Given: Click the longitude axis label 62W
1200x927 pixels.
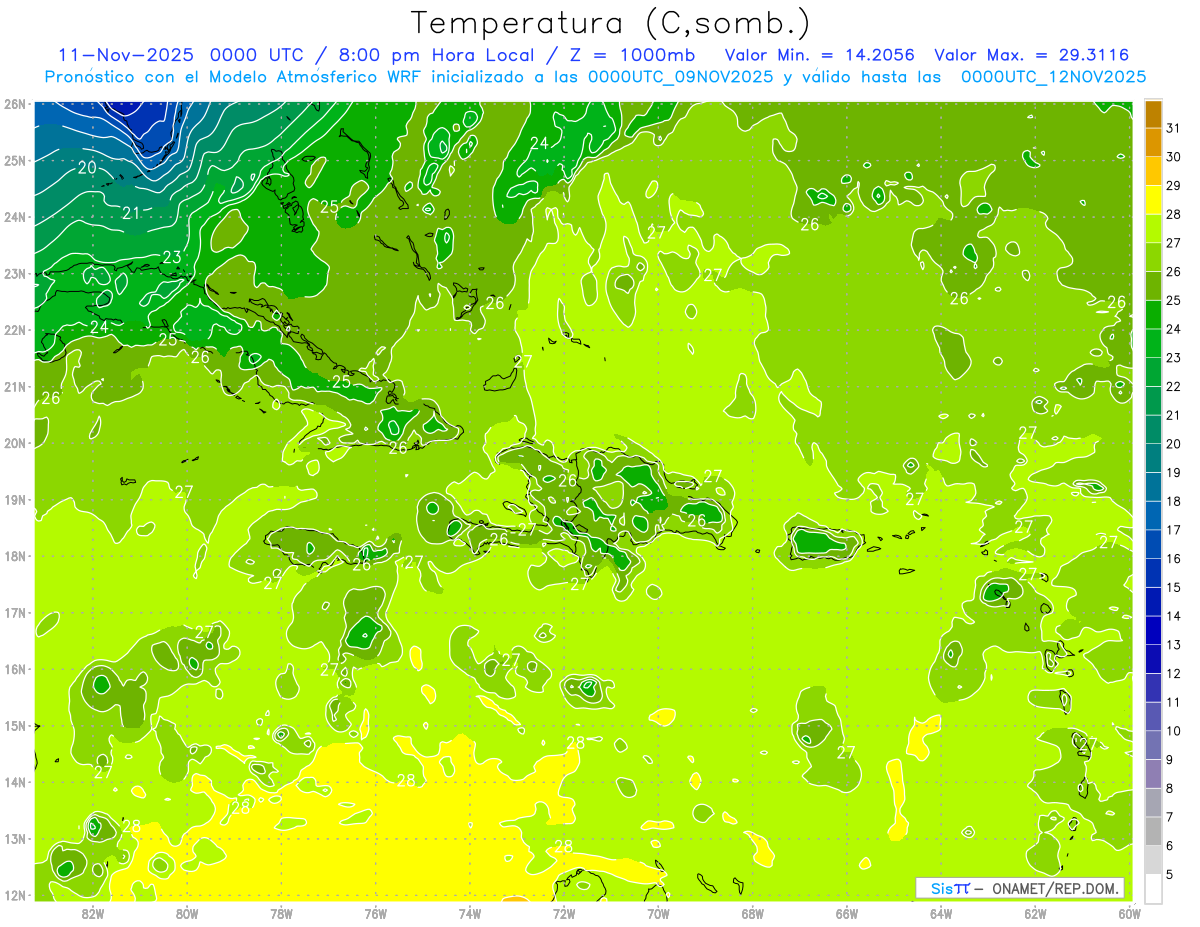Looking at the screenshot, I should pos(1035,913).
